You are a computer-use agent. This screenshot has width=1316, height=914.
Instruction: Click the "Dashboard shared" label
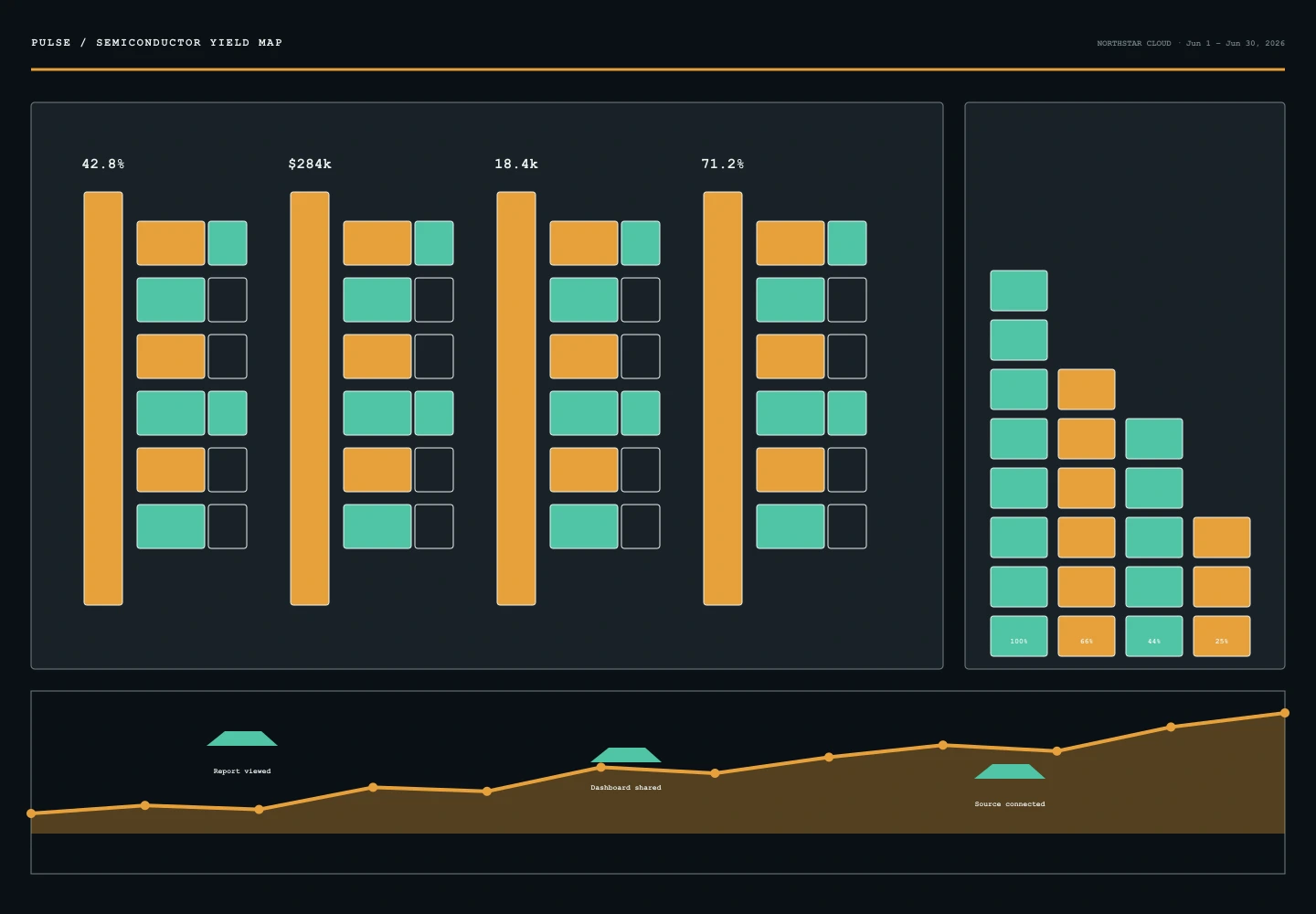626,788
